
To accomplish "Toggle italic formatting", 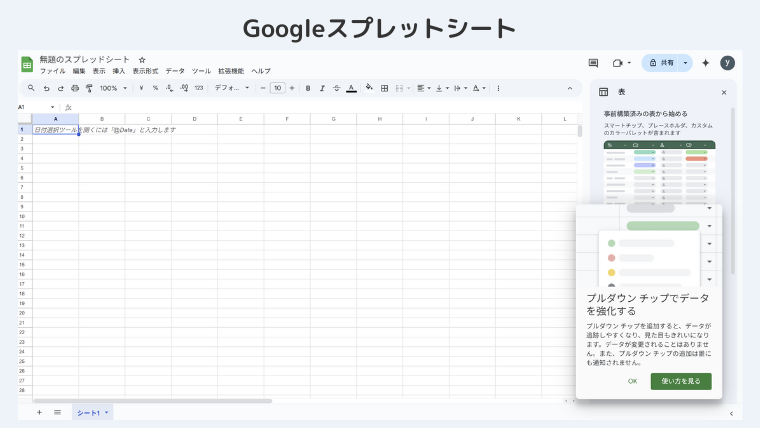I will (x=322, y=88).
